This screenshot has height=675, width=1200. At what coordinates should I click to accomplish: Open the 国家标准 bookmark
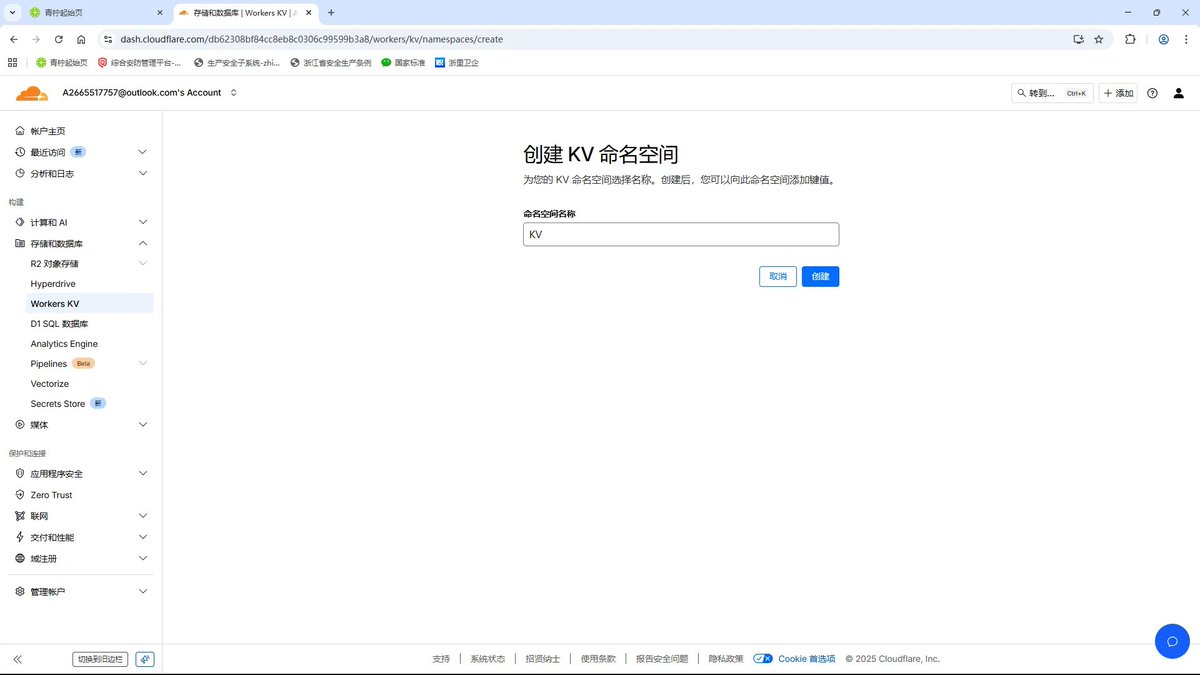[x=403, y=62]
